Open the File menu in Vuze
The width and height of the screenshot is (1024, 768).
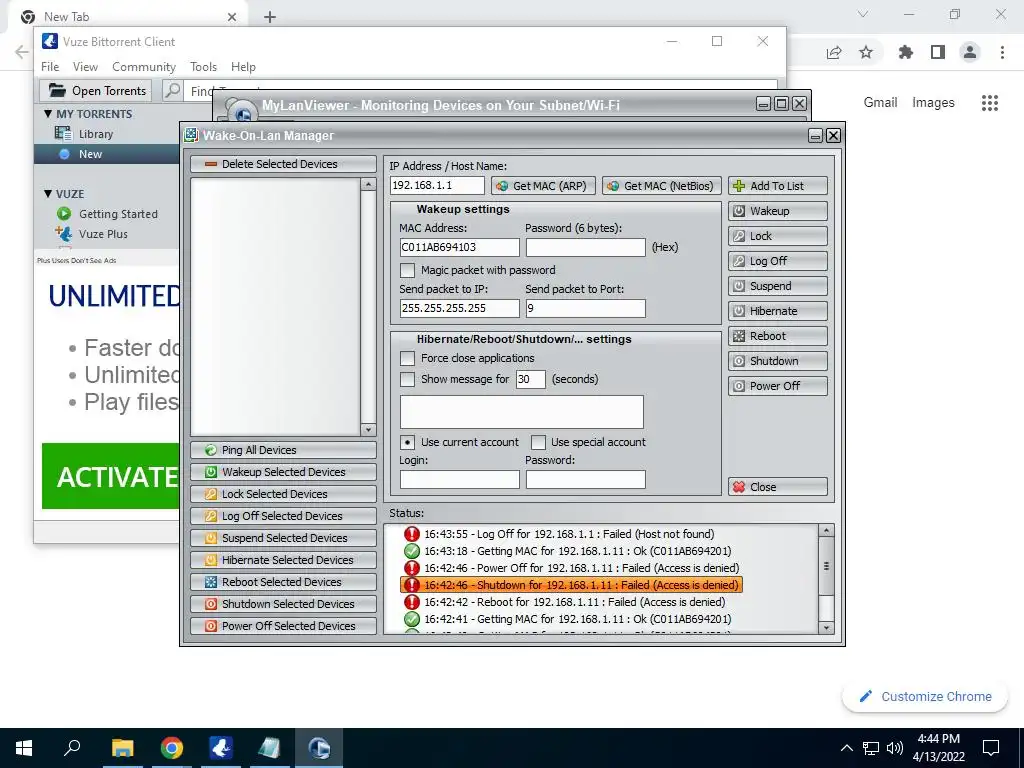point(50,67)
